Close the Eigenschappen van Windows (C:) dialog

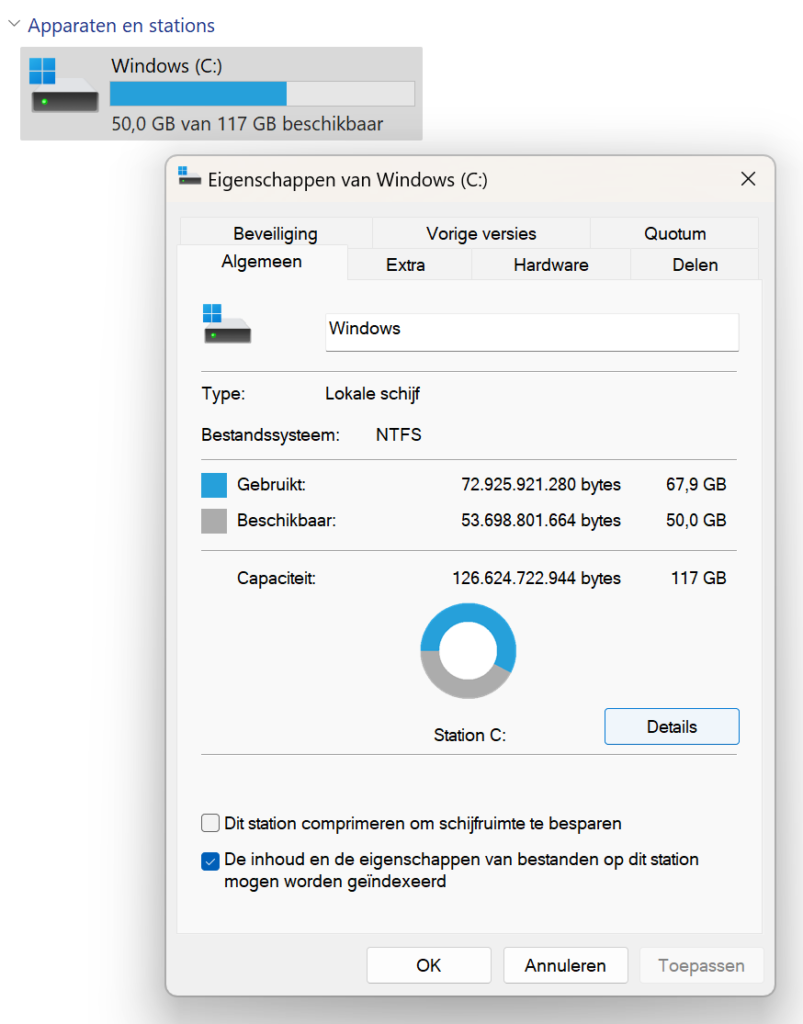(748, 179)
